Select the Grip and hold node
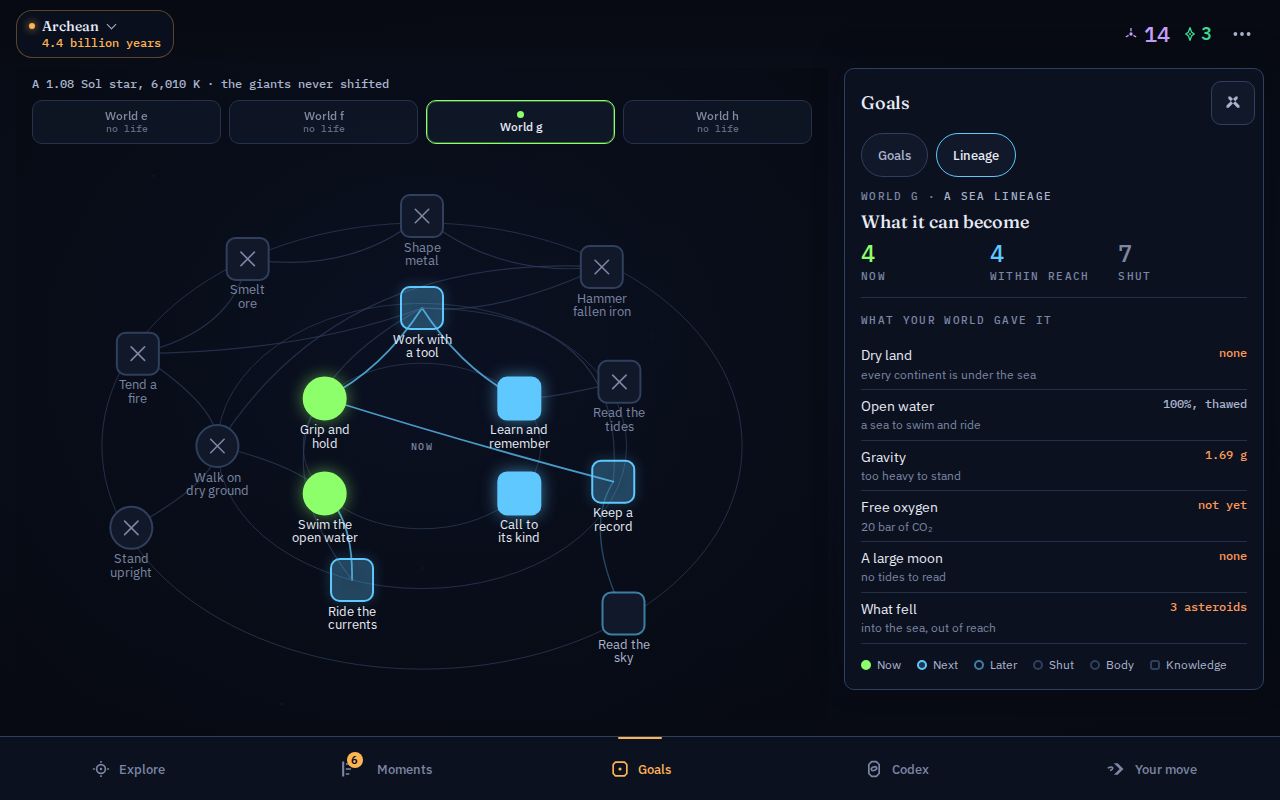The image size is (1280, 800). (x=325, y=398)
